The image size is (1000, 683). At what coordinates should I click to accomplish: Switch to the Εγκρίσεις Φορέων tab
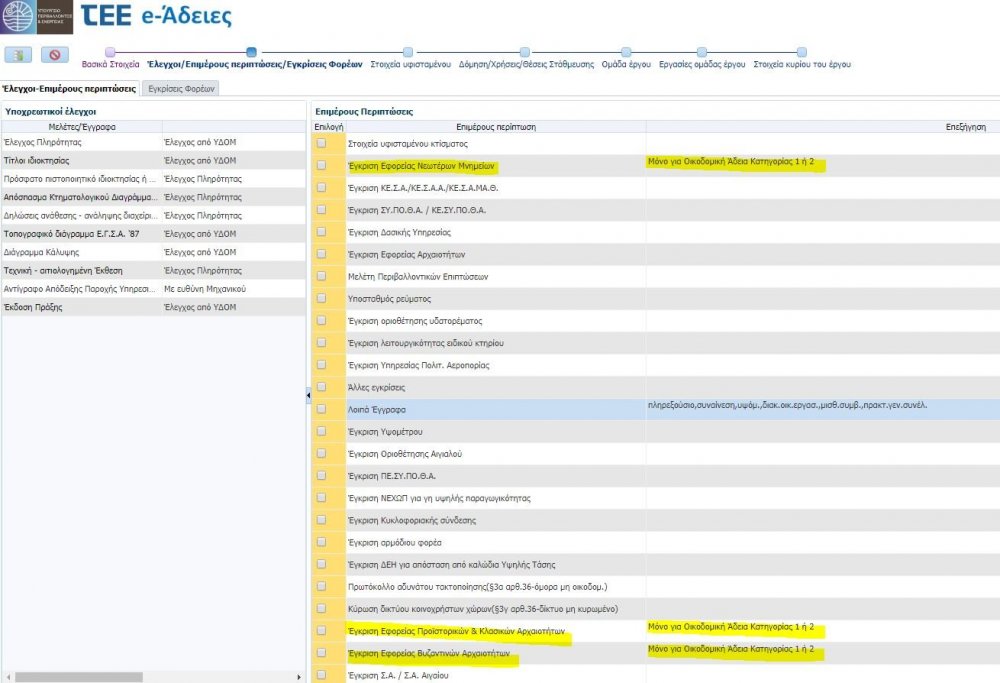coord(181,88)
